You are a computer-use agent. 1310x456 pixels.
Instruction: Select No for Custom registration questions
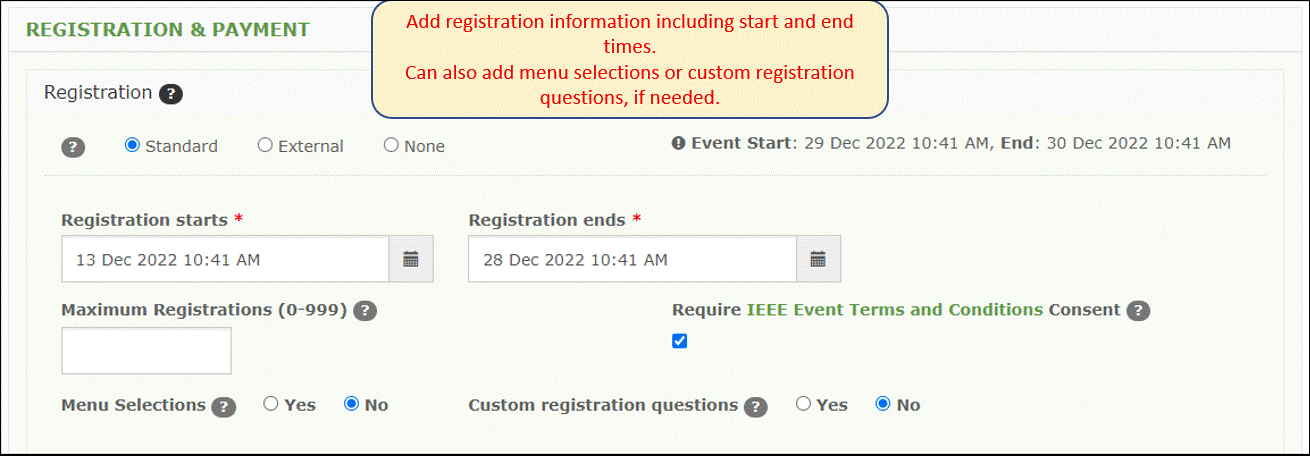(883, 404)
